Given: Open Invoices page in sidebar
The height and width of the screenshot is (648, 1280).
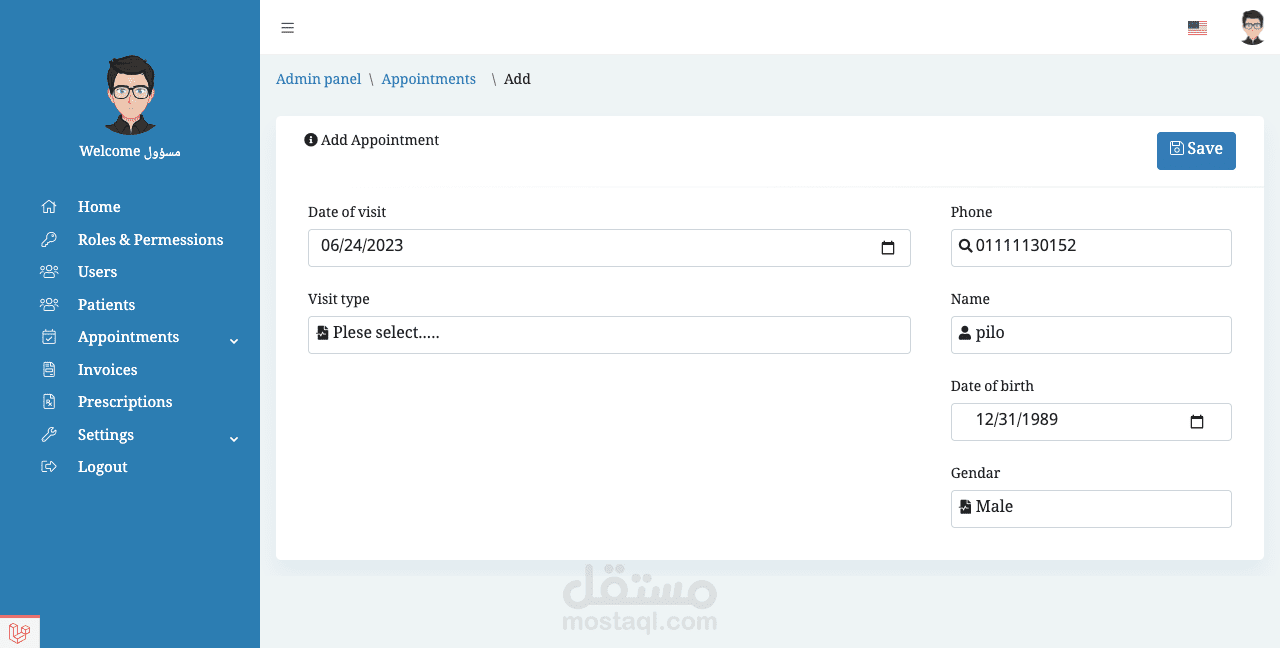Looking at the screenshot, I should 108,370.
